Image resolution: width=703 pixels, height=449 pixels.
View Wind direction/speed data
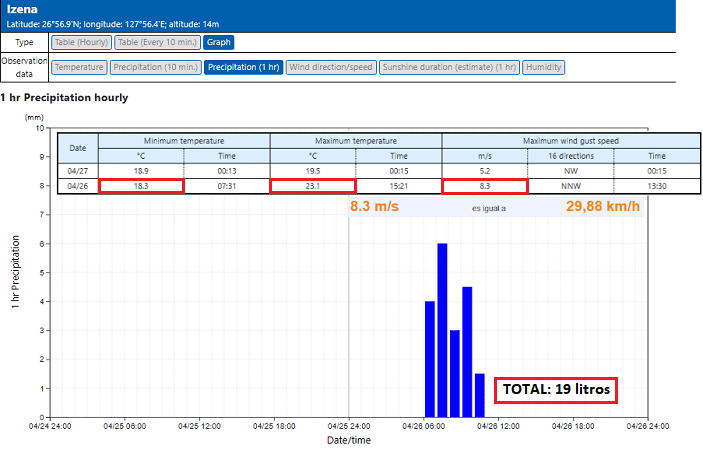[330, 67]
